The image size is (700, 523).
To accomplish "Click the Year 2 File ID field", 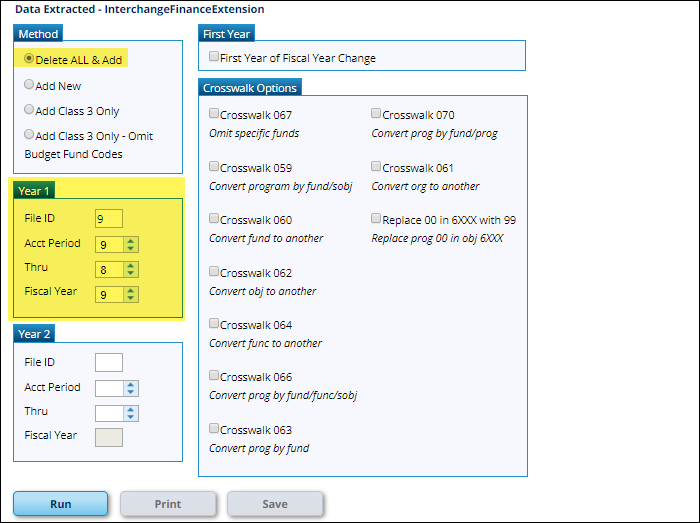I will (108, 362).
